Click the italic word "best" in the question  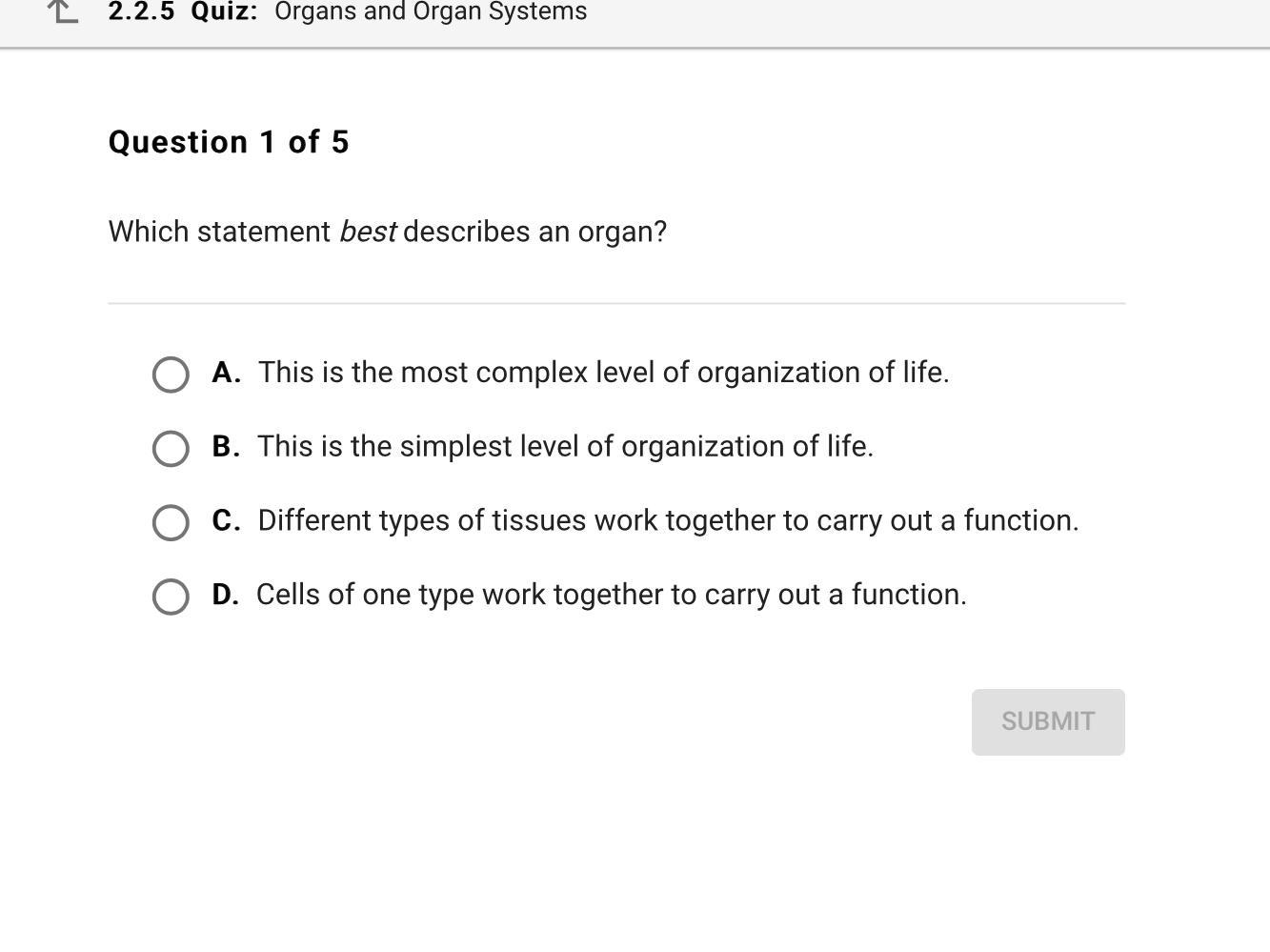[x=367, y=232]
